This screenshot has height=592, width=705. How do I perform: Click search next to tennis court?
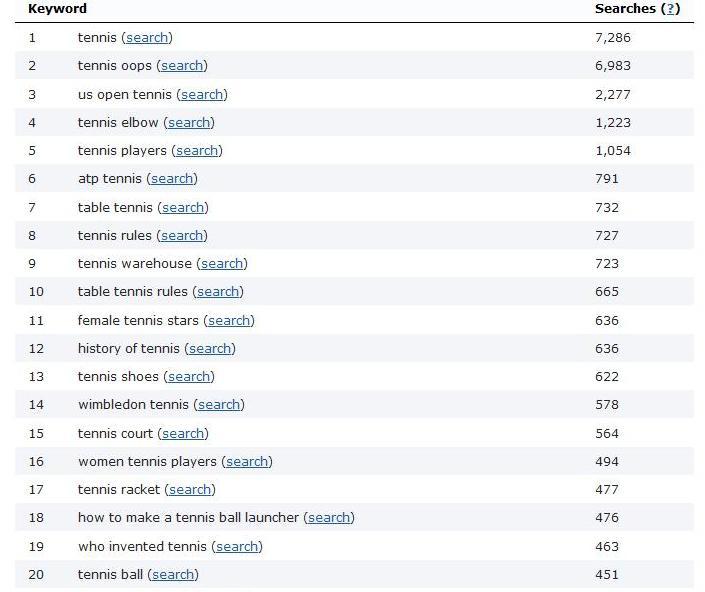tap(183, 434)
